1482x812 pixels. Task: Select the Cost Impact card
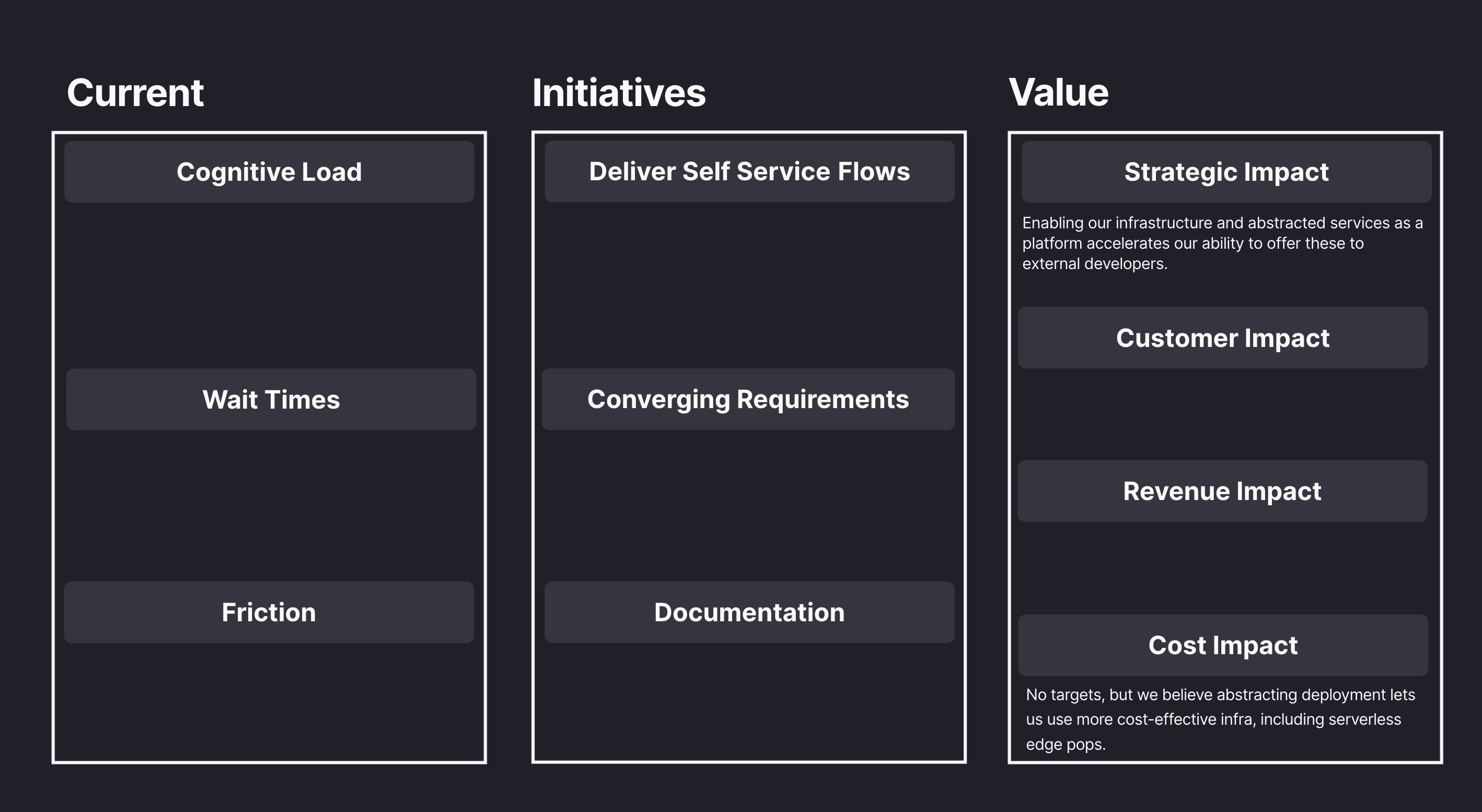pyautogui.click(x=1222, y=645)
